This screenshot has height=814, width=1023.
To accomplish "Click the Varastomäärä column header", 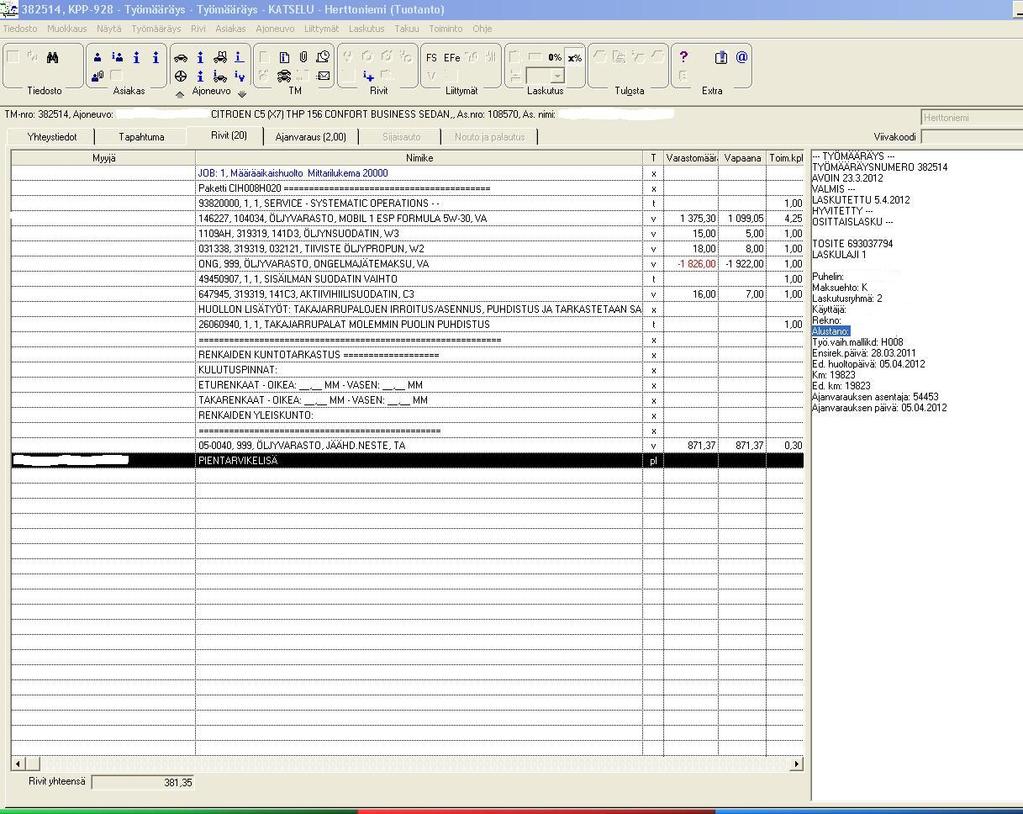I will 692,158.
